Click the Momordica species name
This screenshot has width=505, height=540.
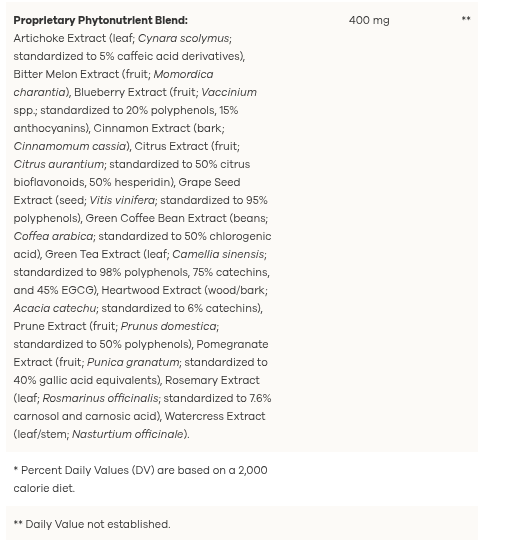click(x=183, y=74)
